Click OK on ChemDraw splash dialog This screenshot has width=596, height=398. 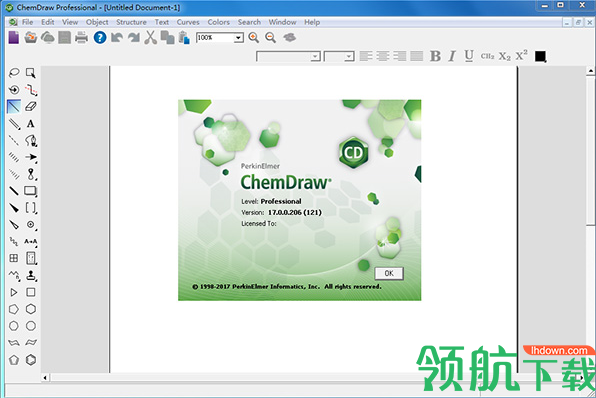pyautogui.click(x=389, y=273)
